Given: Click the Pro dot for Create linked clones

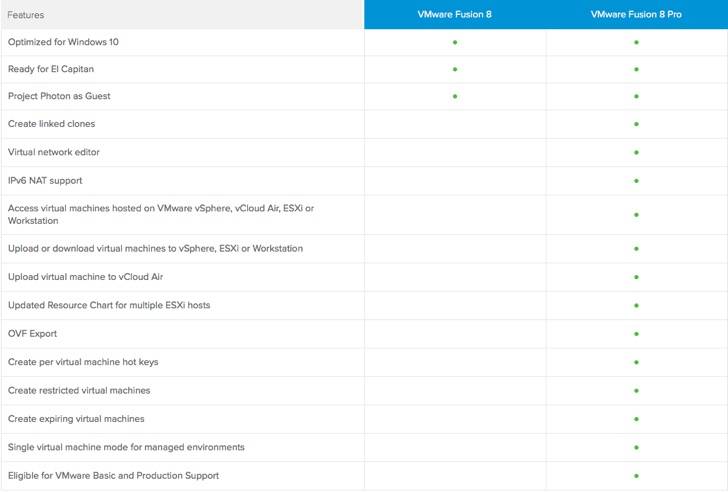Looking at the screenshot, I should tap(637, 124).
